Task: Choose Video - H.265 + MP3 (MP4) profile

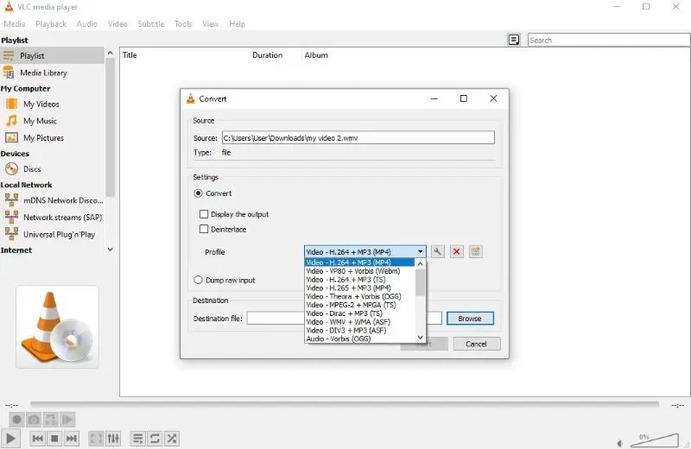Action: (x=359, y=288)
